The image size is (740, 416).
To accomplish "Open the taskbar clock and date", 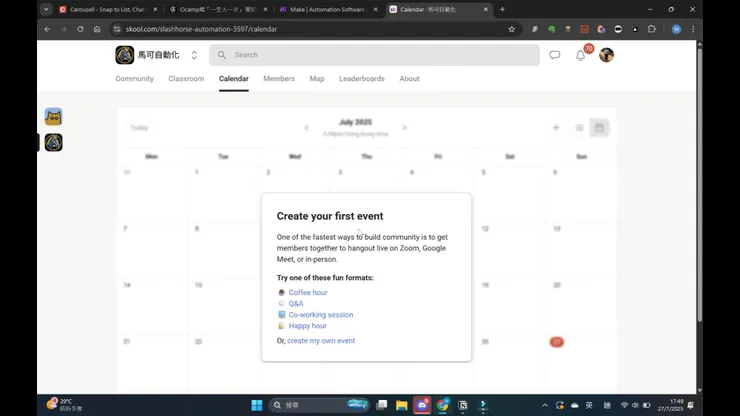I will click(670, 405).
